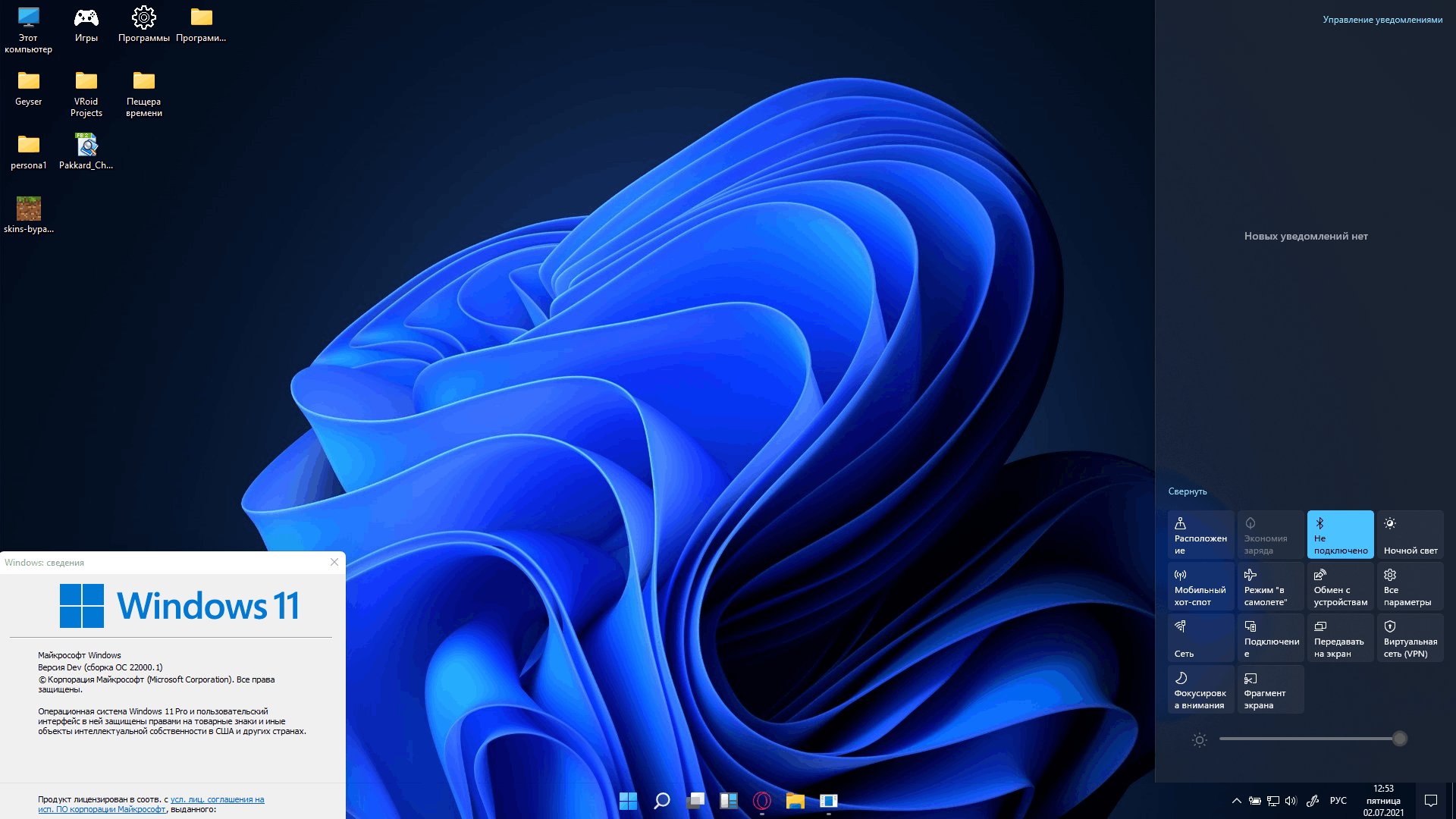Switch the input language 'РУС'
The width and height of the screenshot is (1456, 819).
click(1338, 801)
